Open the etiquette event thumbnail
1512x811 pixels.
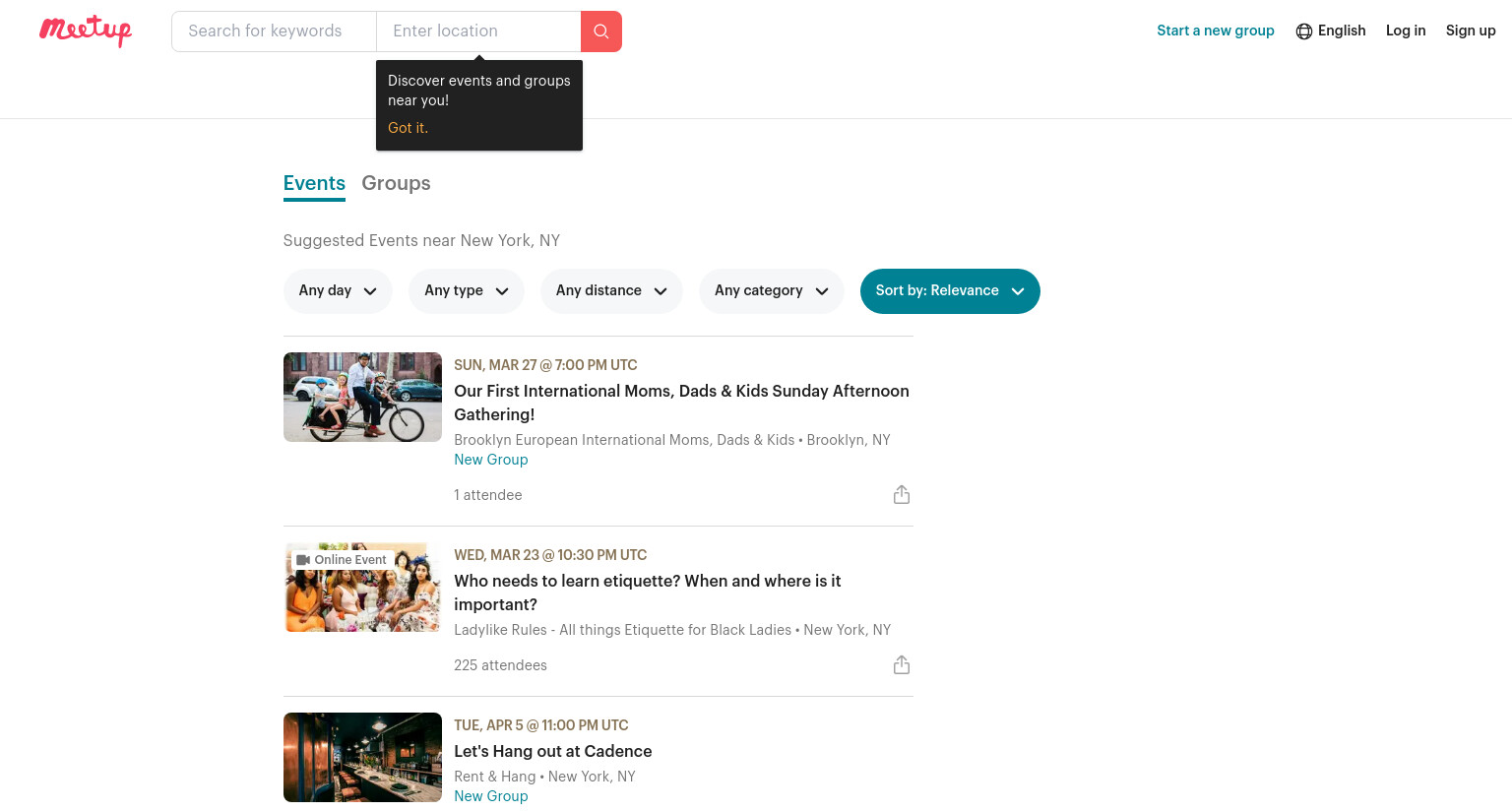[362, 588]
